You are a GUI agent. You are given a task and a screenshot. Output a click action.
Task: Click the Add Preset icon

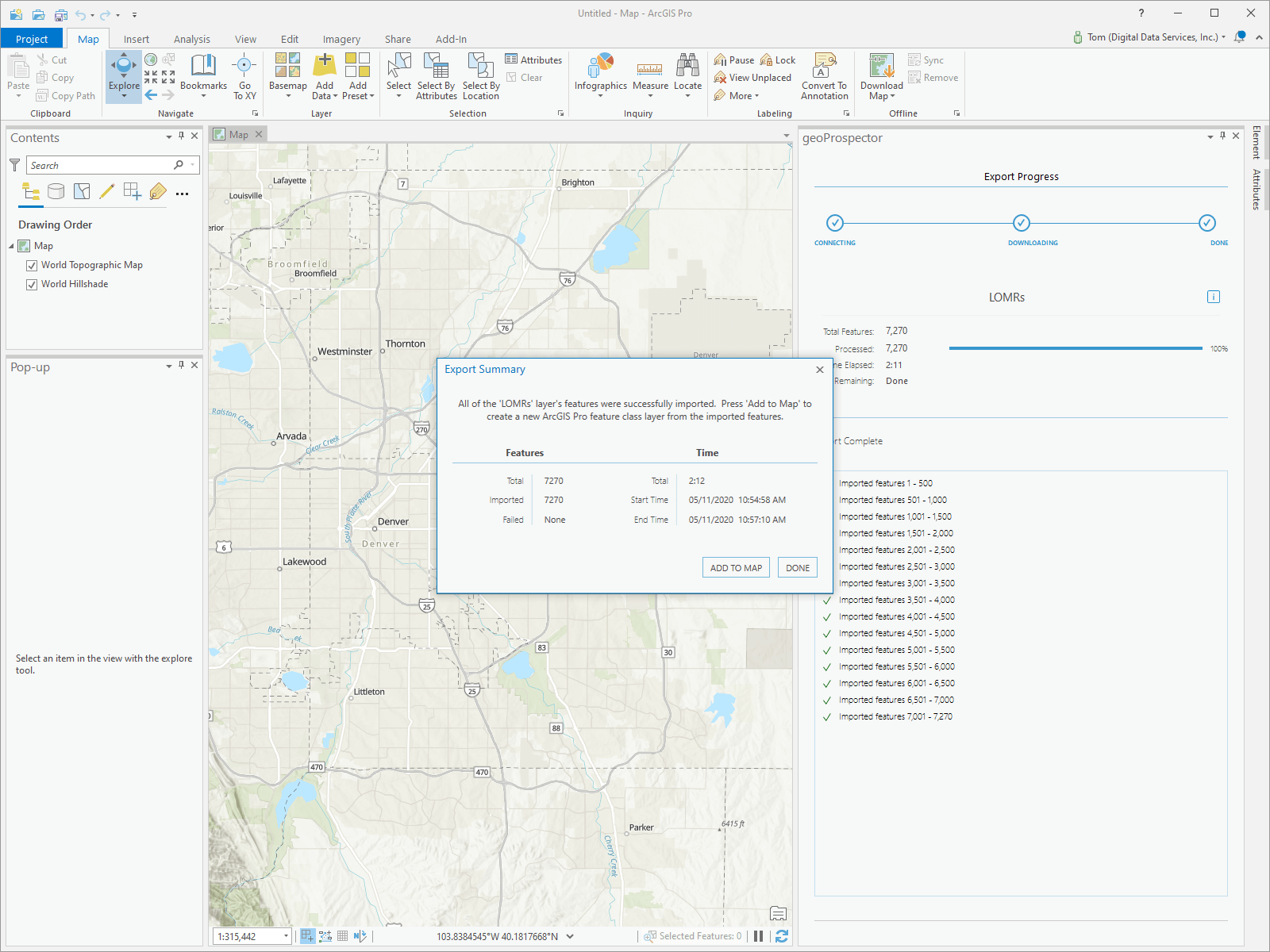(358, 65)
